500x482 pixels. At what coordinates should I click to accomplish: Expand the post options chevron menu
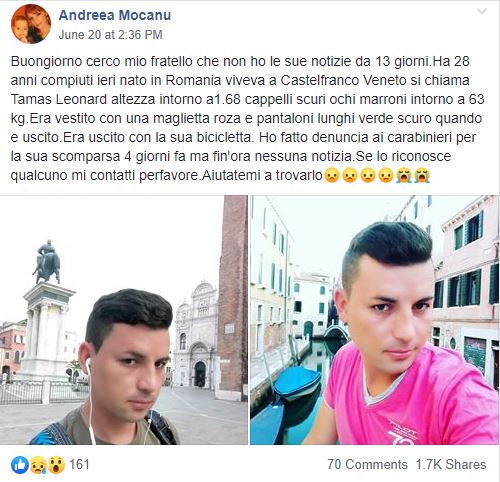tap(482, 12)
